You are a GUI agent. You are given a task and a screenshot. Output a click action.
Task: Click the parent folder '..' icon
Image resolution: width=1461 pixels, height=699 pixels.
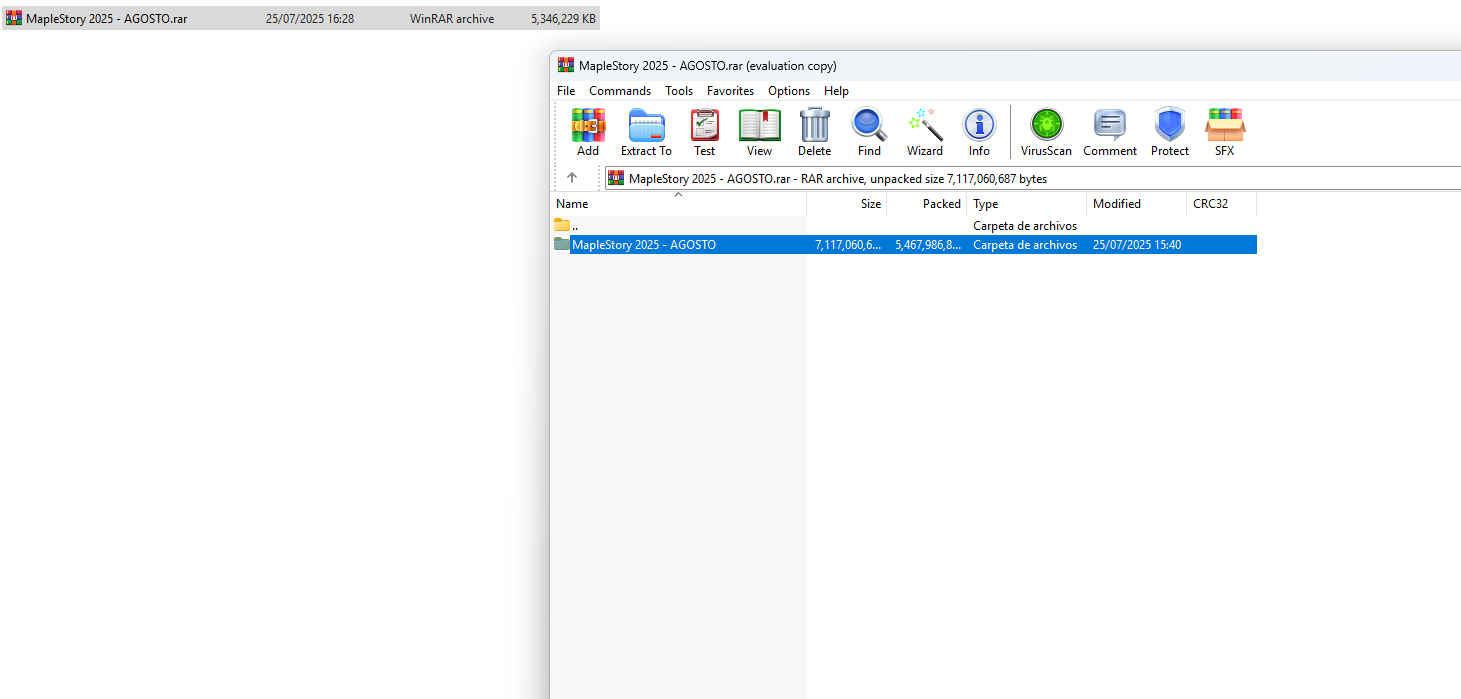click(562, 225)
